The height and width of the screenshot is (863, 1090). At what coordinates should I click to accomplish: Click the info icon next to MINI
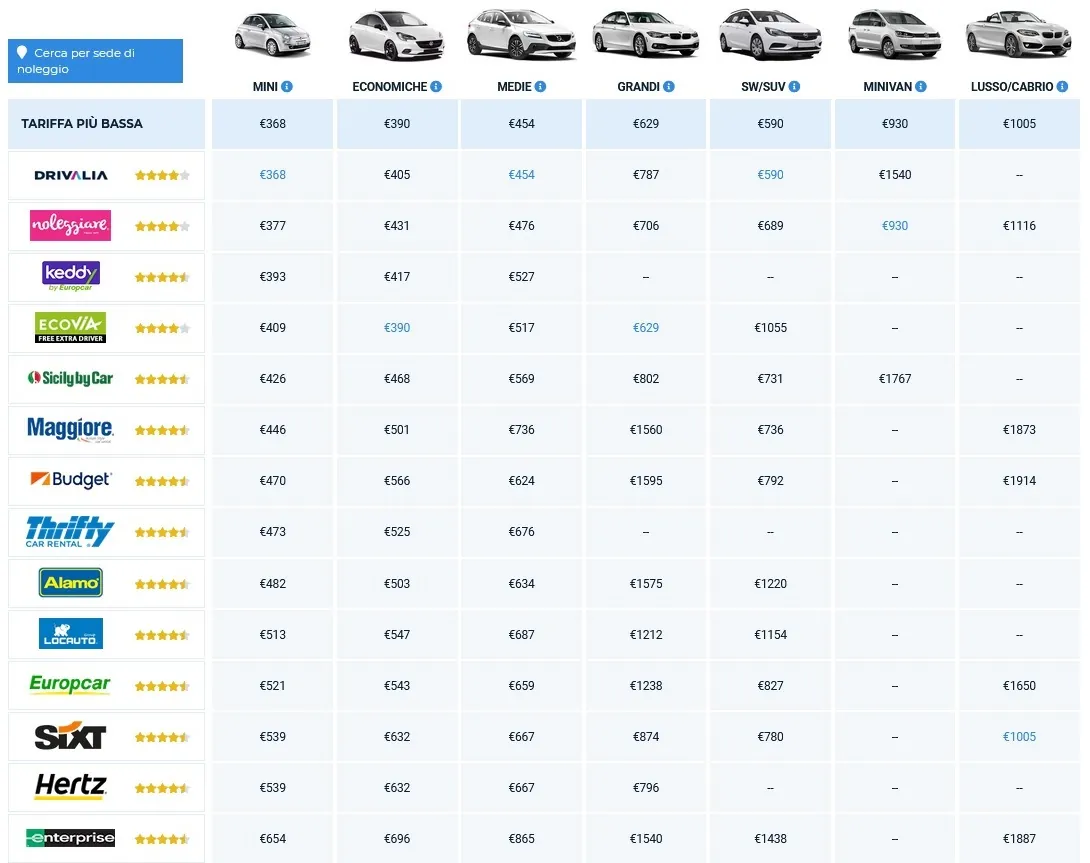tap(287, 87)
